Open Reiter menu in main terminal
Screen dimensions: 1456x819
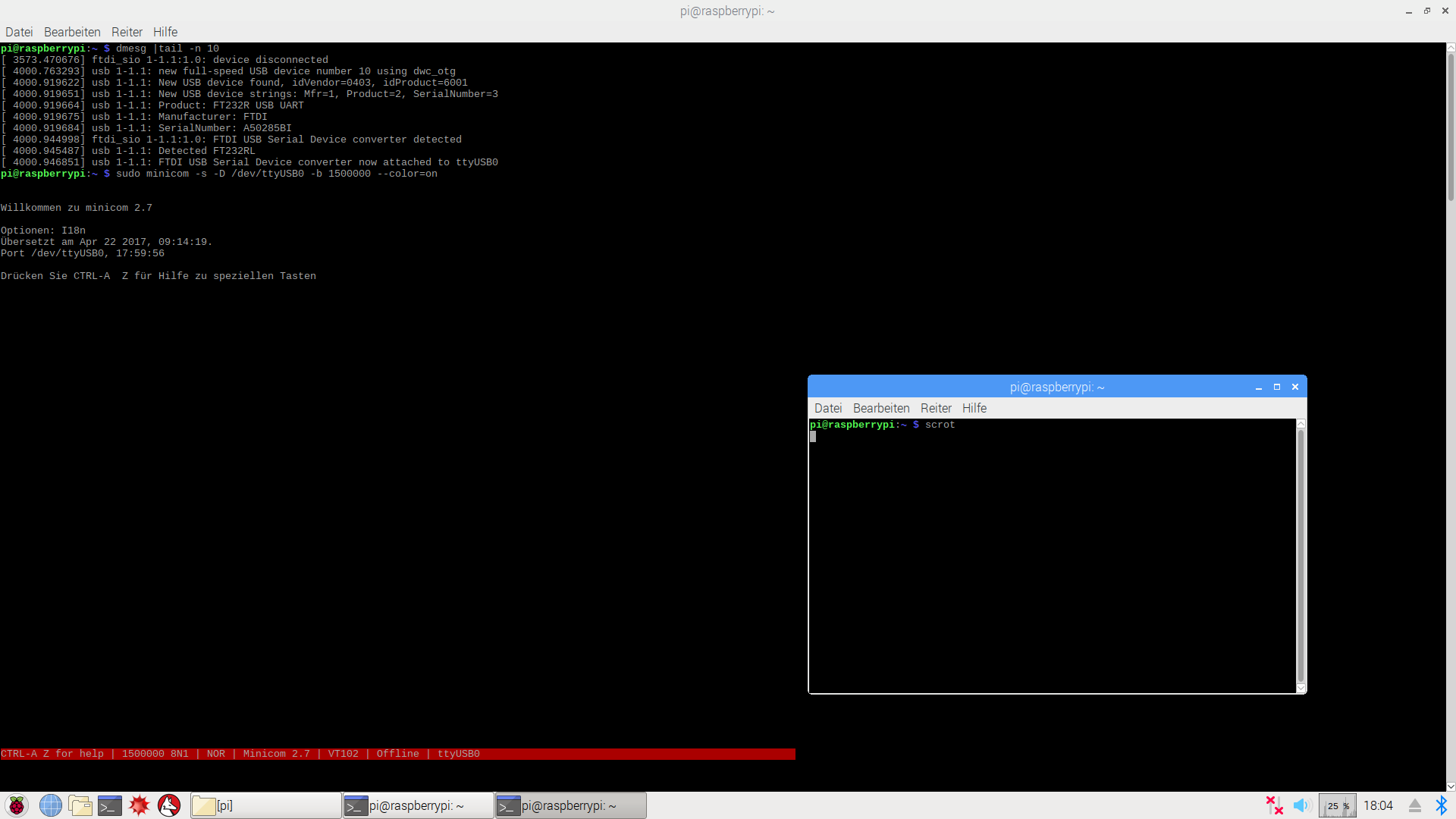(x=127, y=32)
